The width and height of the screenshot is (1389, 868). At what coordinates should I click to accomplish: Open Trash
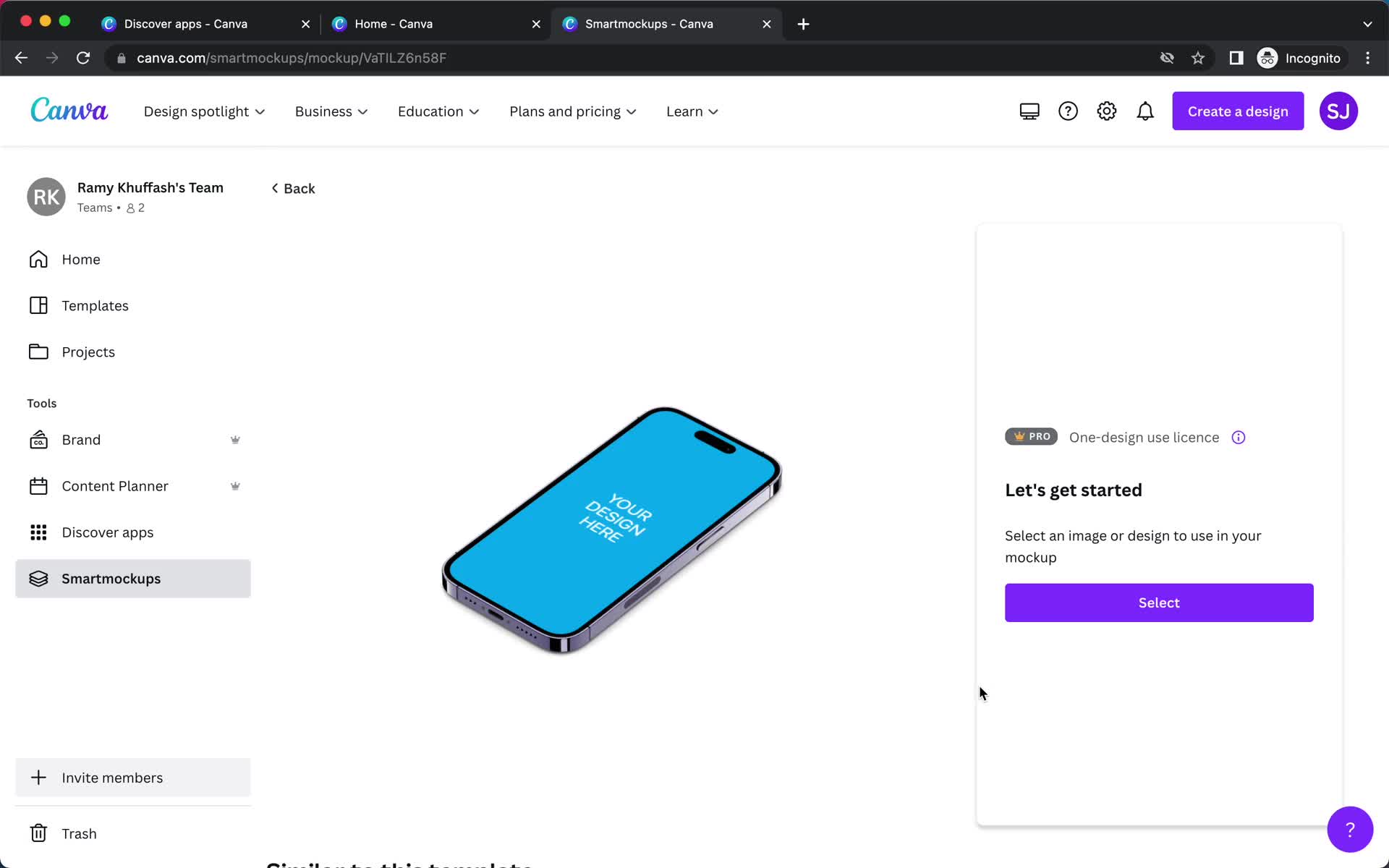133,833
